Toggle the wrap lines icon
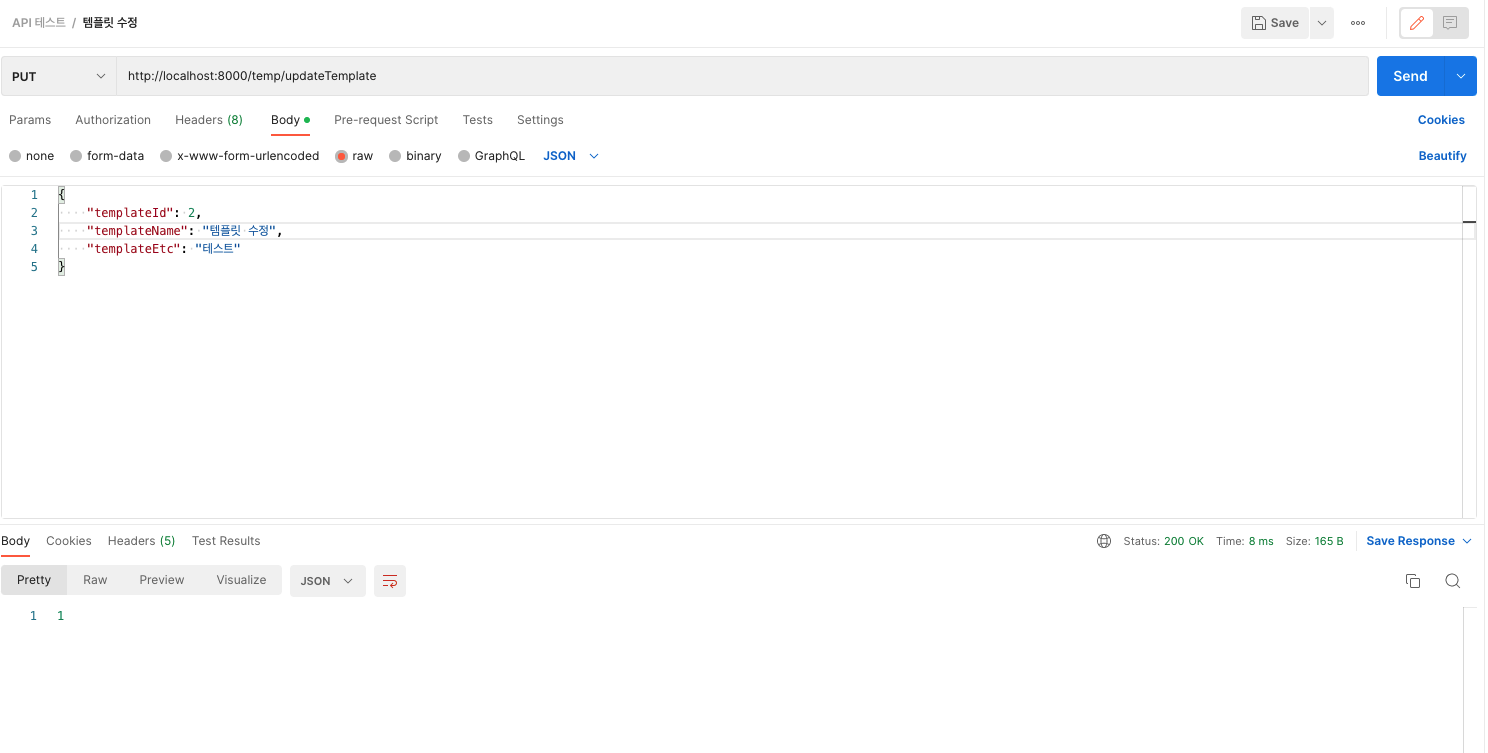 pyautogui.click(x=390, y=581)
